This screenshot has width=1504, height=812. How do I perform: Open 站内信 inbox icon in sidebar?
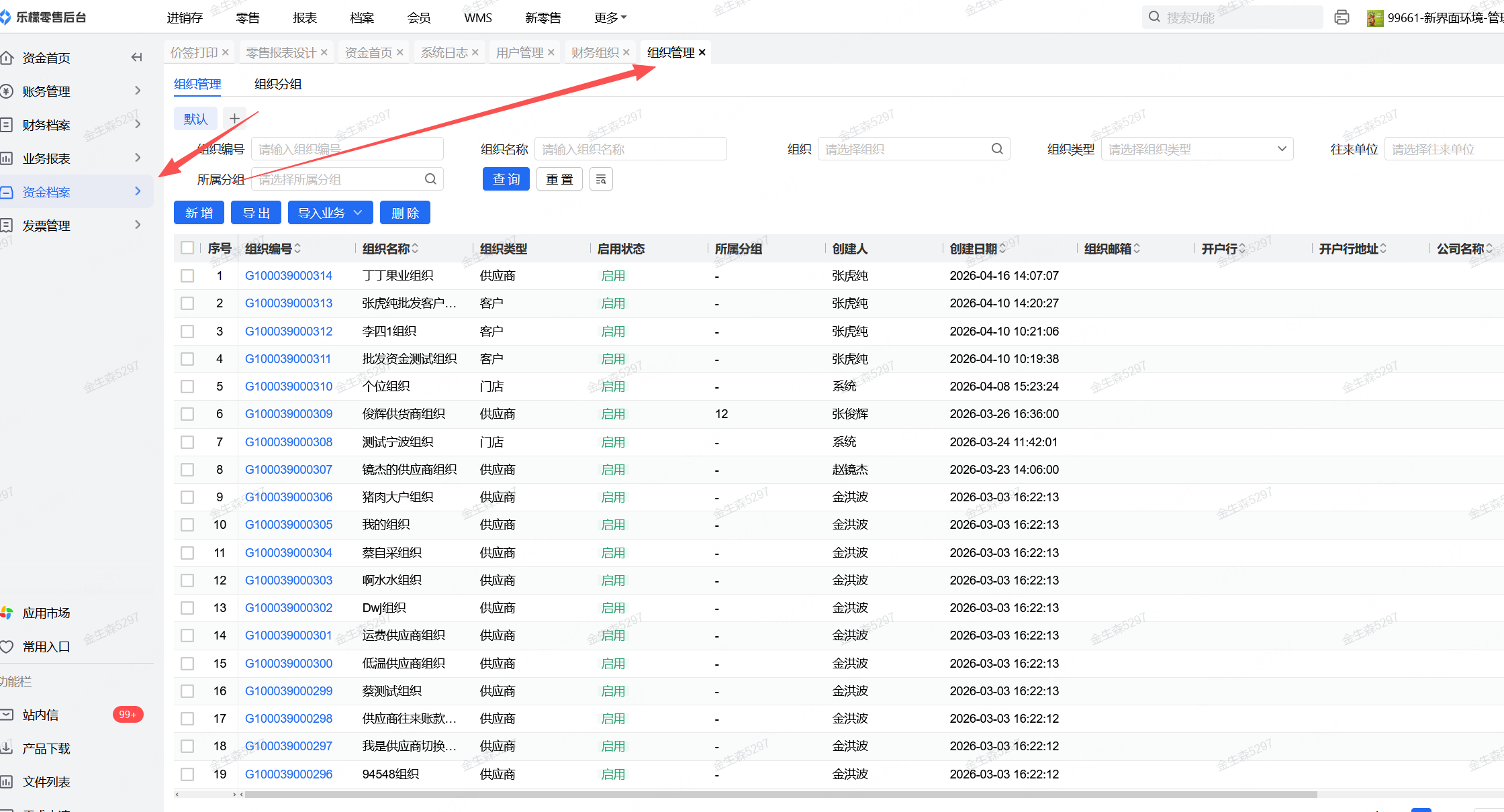pyautogui.click(x=7, y=715)
